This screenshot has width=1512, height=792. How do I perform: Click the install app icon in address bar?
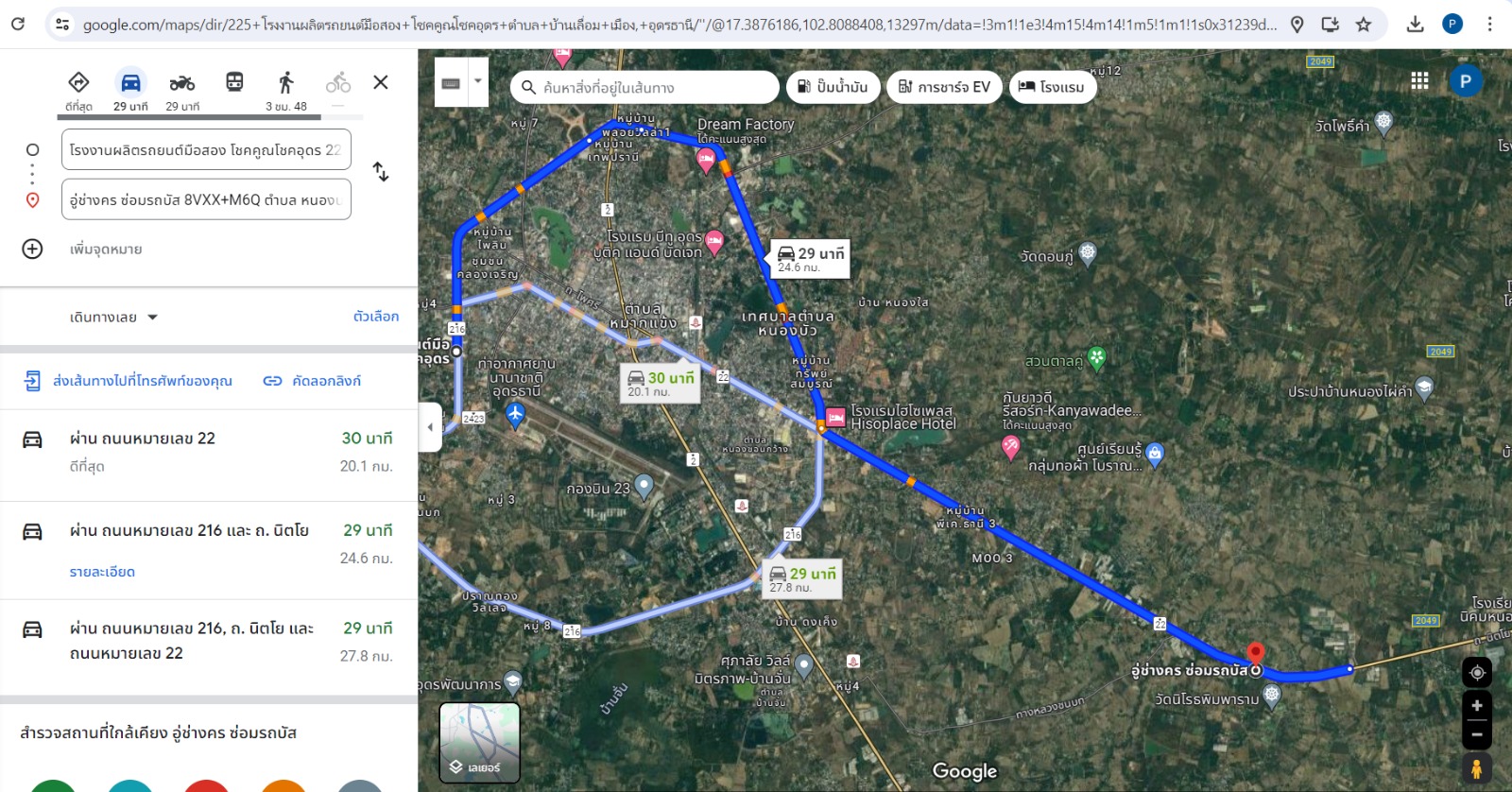(1331, 25)
